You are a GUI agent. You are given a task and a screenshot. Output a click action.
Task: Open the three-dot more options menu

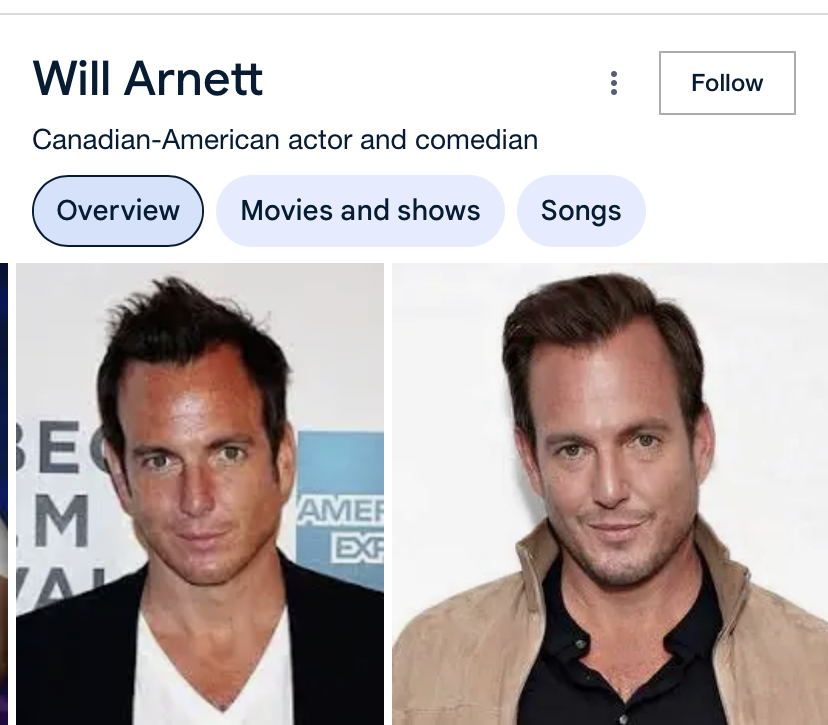click(614, 83)
